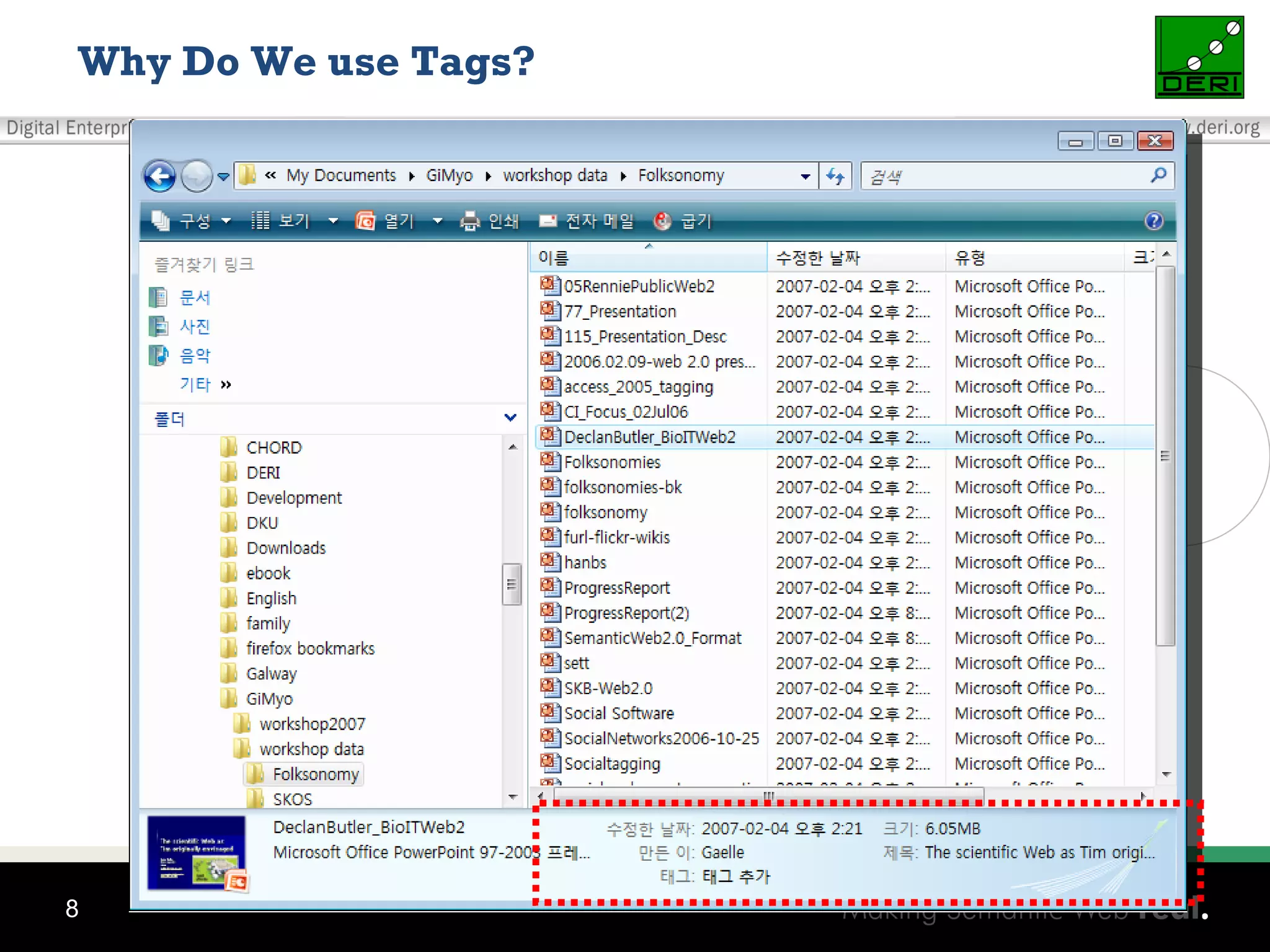
Task: Select the sett file name
Action: point(577,663)
